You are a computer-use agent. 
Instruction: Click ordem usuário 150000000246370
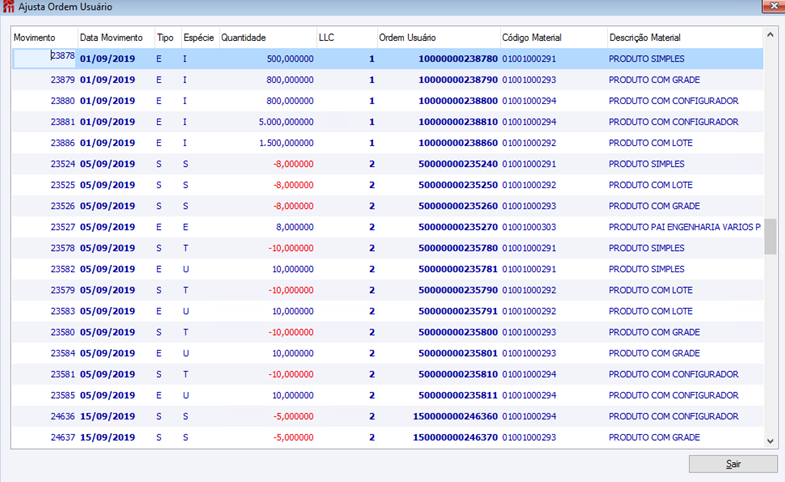(x=455, y=437)
